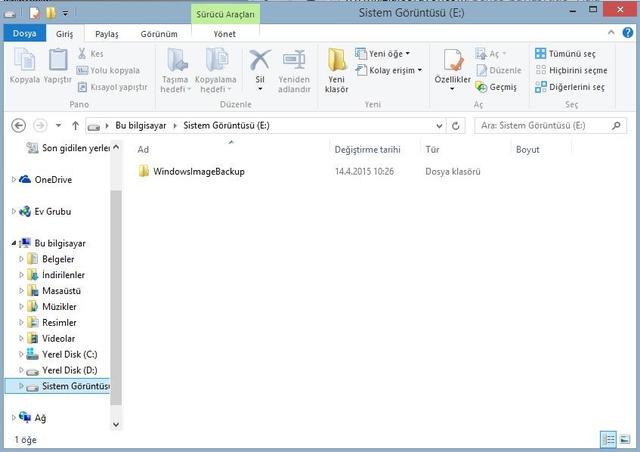Click the Yeniden adlandır rename icon
The height and width of the screenshot is (452, 640).
coord(294,60)
